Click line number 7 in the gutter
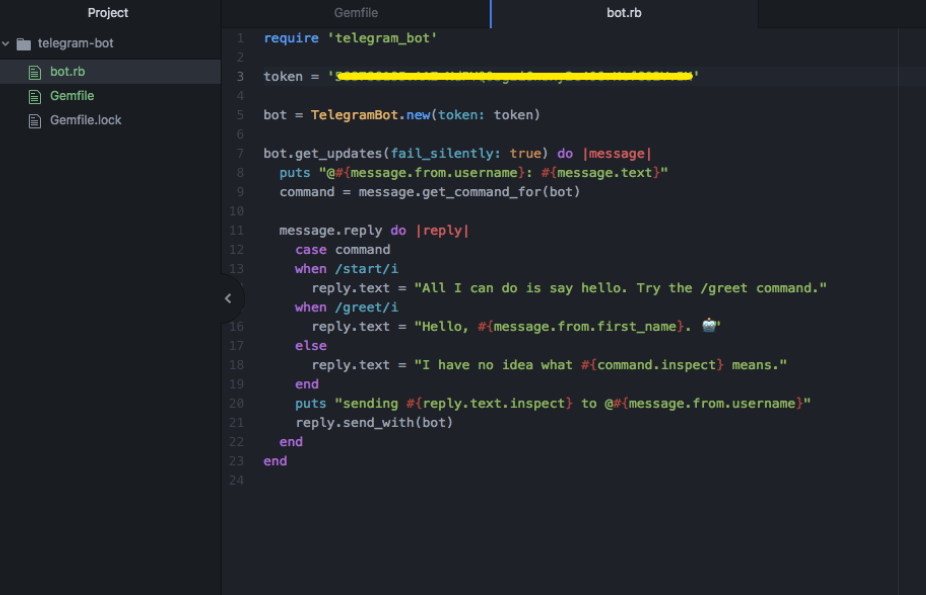The image size is (926, 595). 240,153
